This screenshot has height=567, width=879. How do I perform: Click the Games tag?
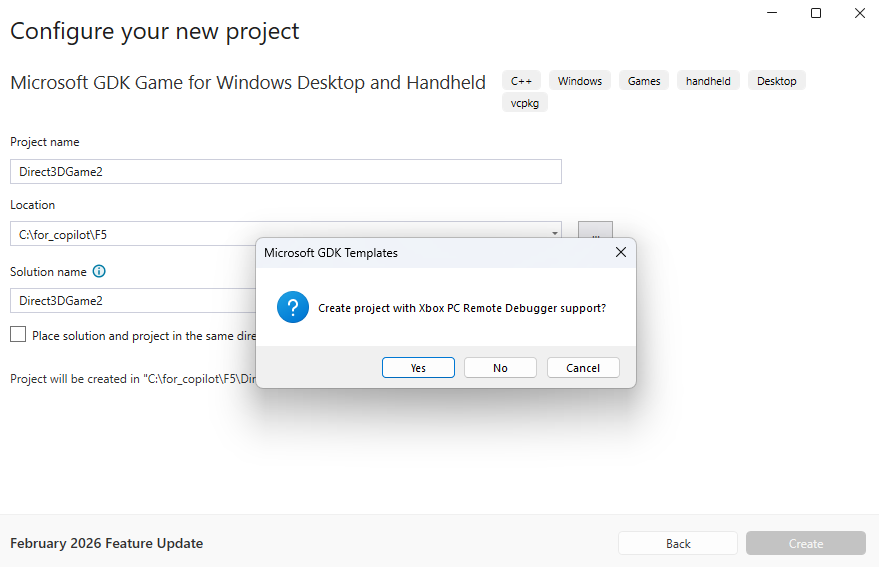(644, 81)
